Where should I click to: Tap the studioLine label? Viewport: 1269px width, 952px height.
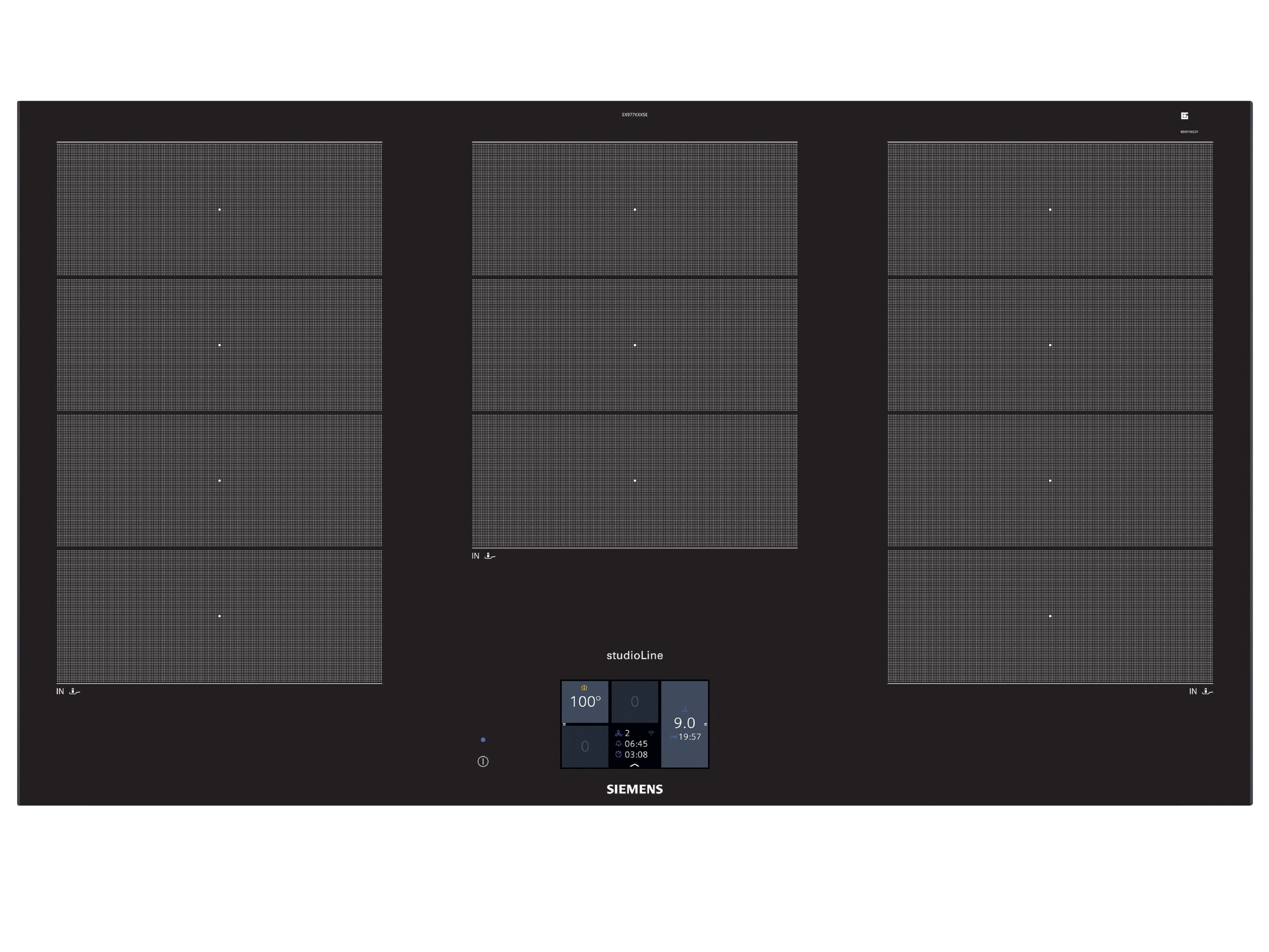(x=634, y=656)
